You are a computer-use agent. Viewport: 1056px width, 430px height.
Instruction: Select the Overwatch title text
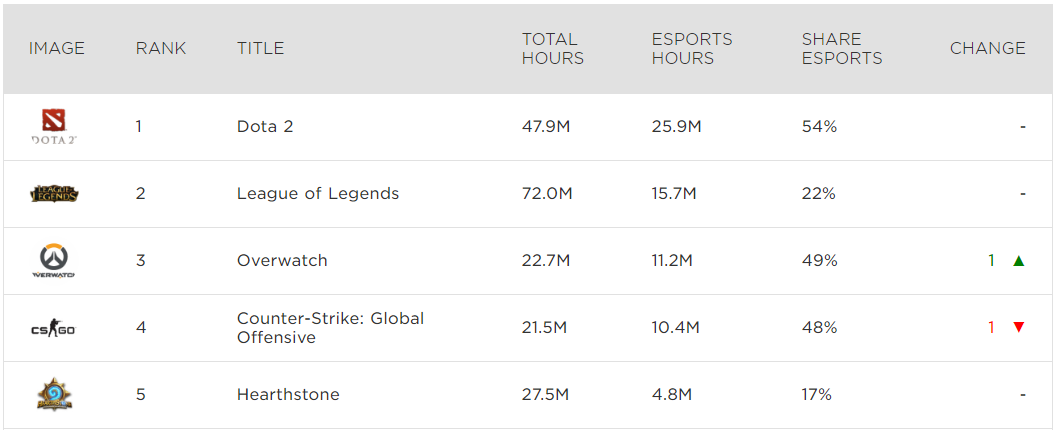click(x=282, y=260)
